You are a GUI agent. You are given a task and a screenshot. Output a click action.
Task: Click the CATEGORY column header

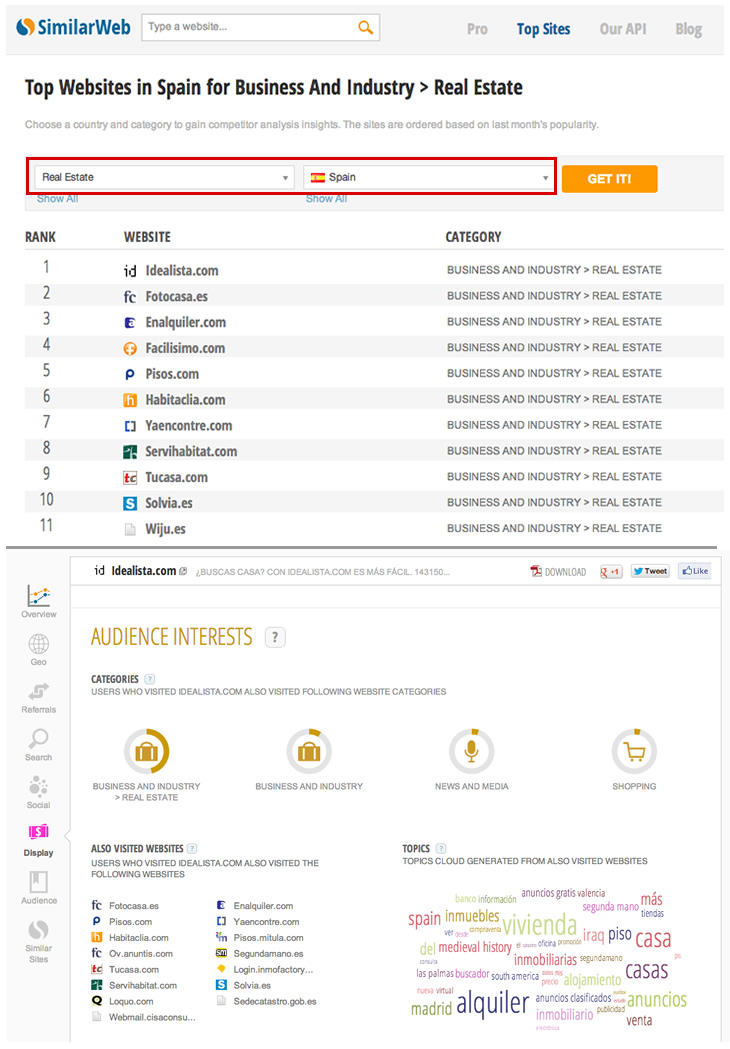(473, 237)
